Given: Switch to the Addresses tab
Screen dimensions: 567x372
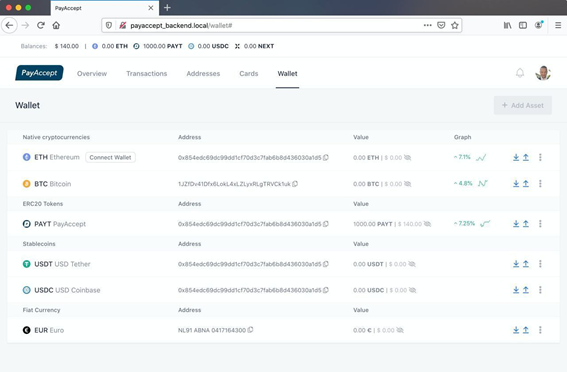Looking at the screenshot, I should click(203, 73).
